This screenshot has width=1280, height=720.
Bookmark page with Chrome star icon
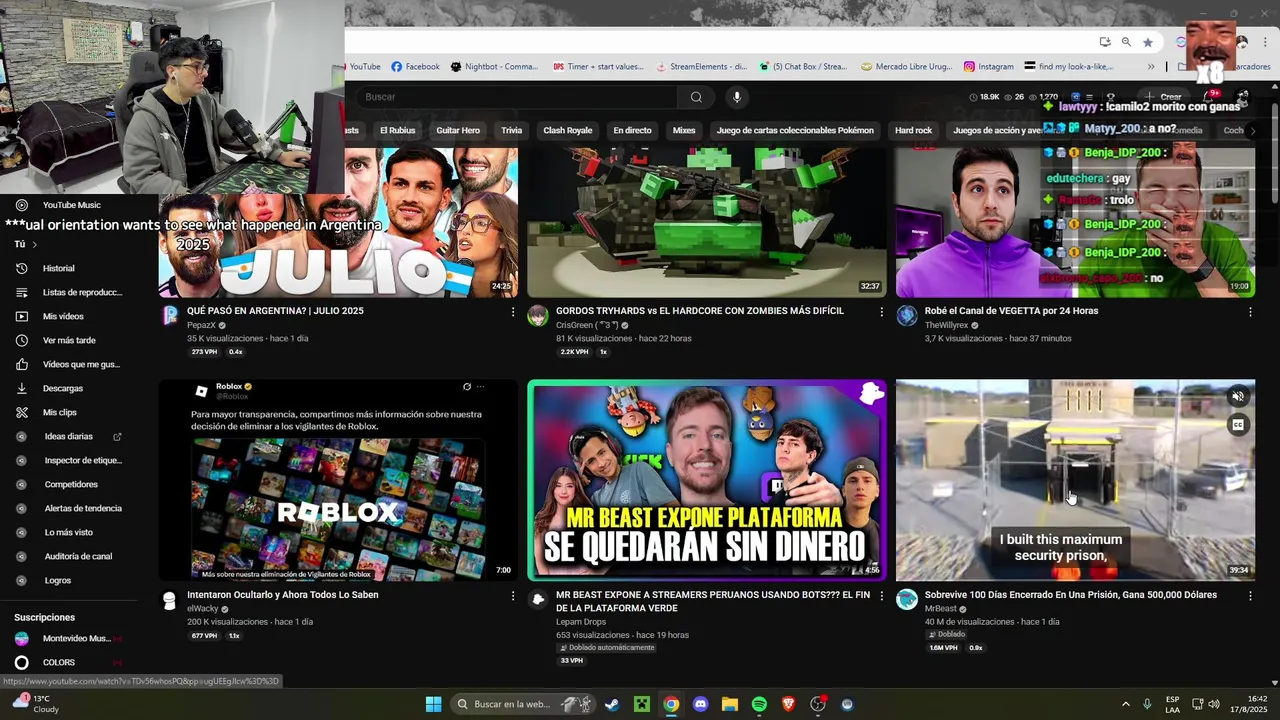pyautogui.click(x=1148, y=42)
